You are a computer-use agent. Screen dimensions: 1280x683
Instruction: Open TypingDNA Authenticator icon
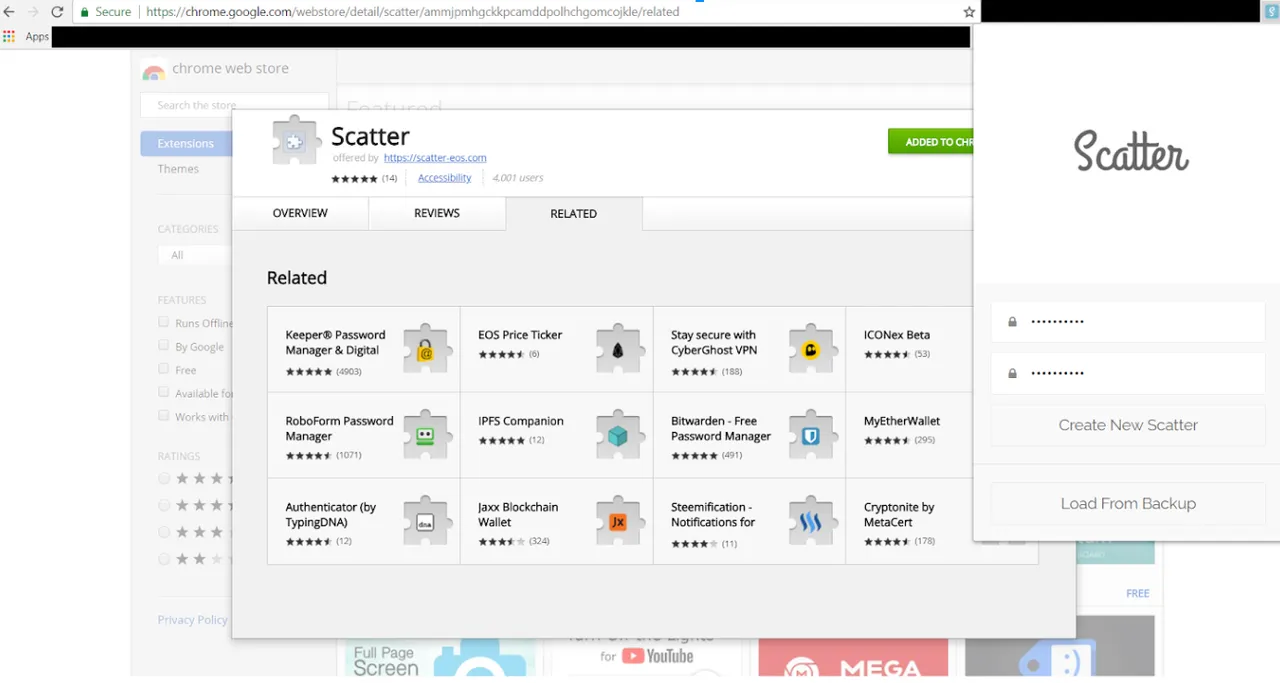(x=426, y=521)
